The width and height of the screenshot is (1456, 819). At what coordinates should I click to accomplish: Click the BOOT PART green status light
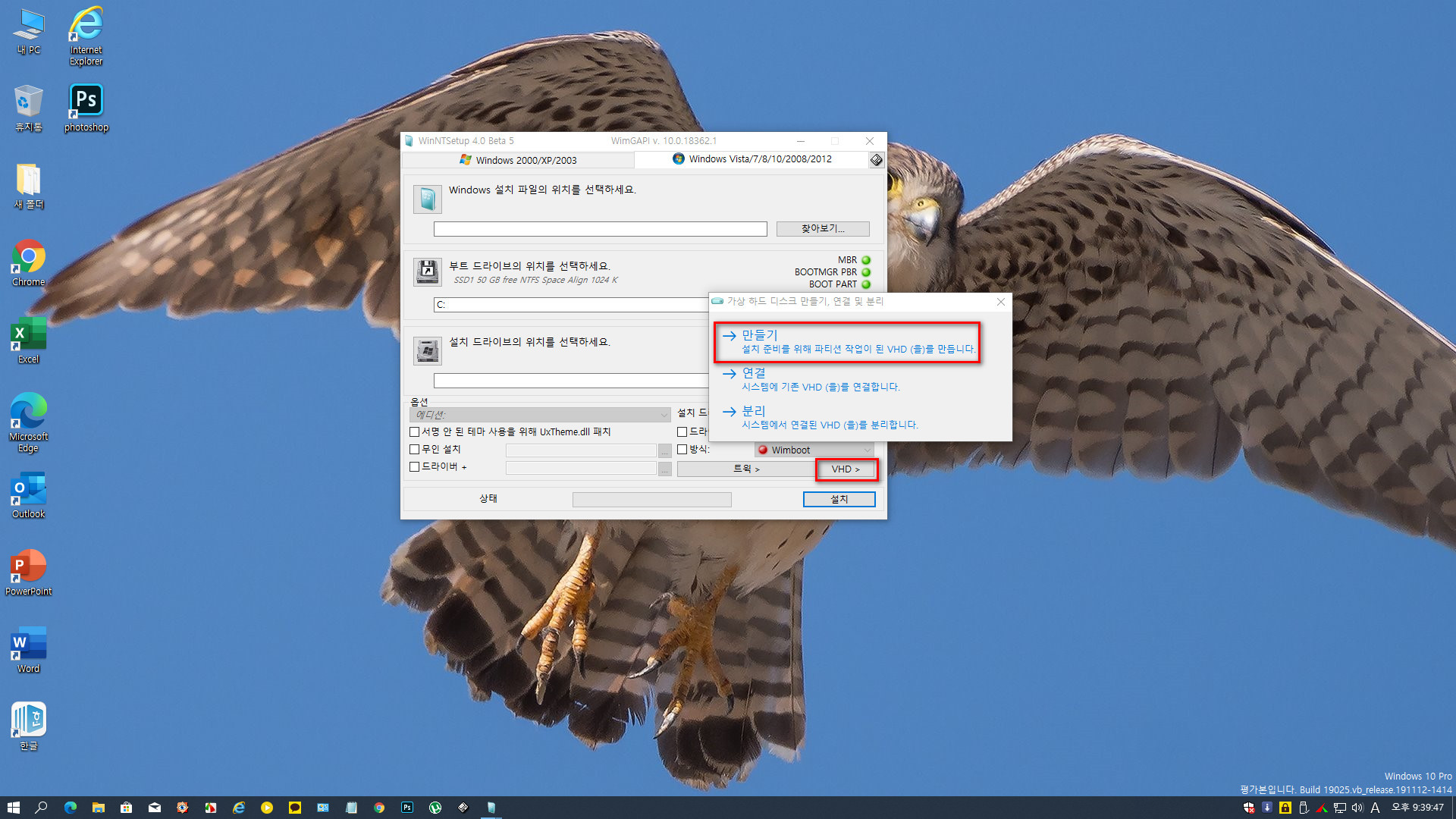(866, 284)
